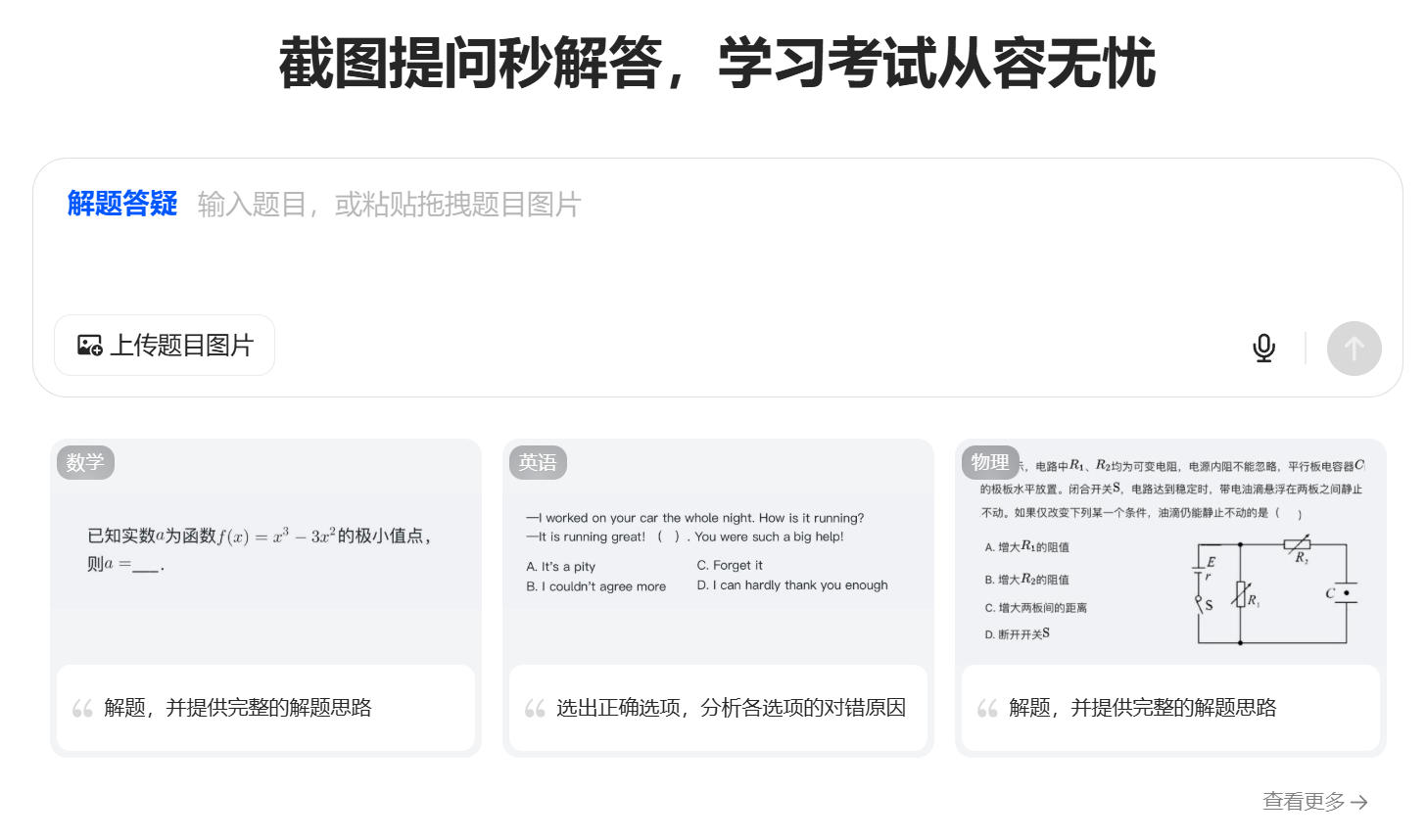Choose physics card's 解题 prompt text
Image resolution: width=1426 pixels, height=840 pixels.
[1142, 708]
